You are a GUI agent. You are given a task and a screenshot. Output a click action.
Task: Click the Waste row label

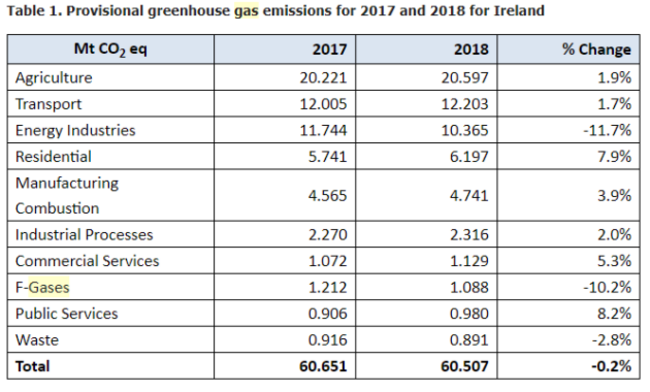37,340
